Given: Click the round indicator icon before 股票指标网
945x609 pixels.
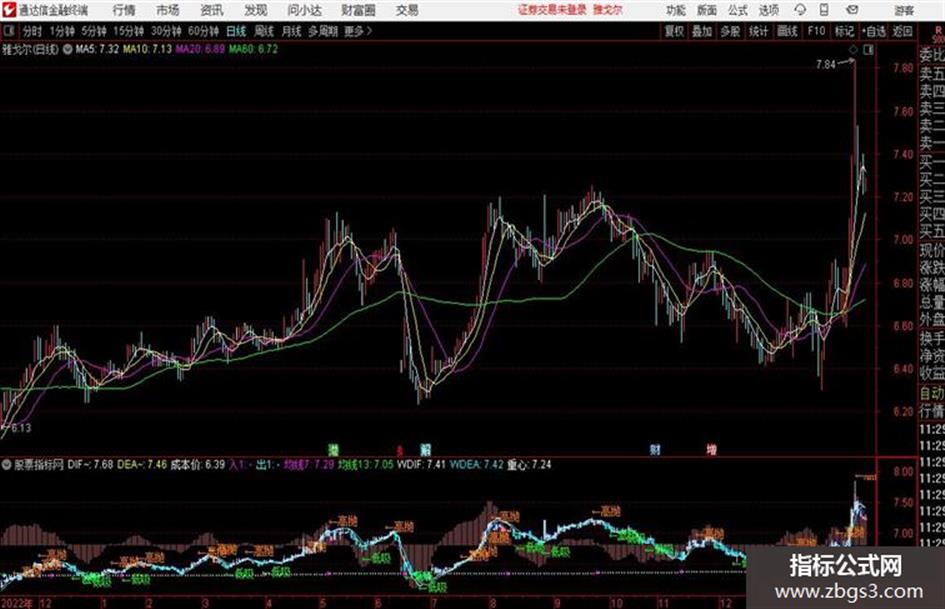Looking at the screenshot, I should tap(7, 465).
